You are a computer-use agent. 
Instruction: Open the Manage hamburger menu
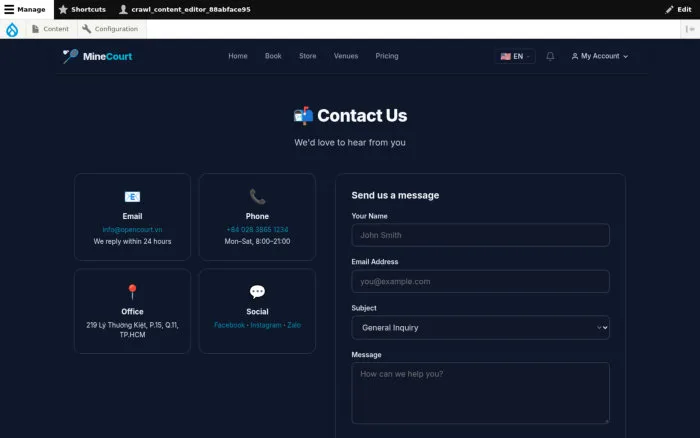25,9
